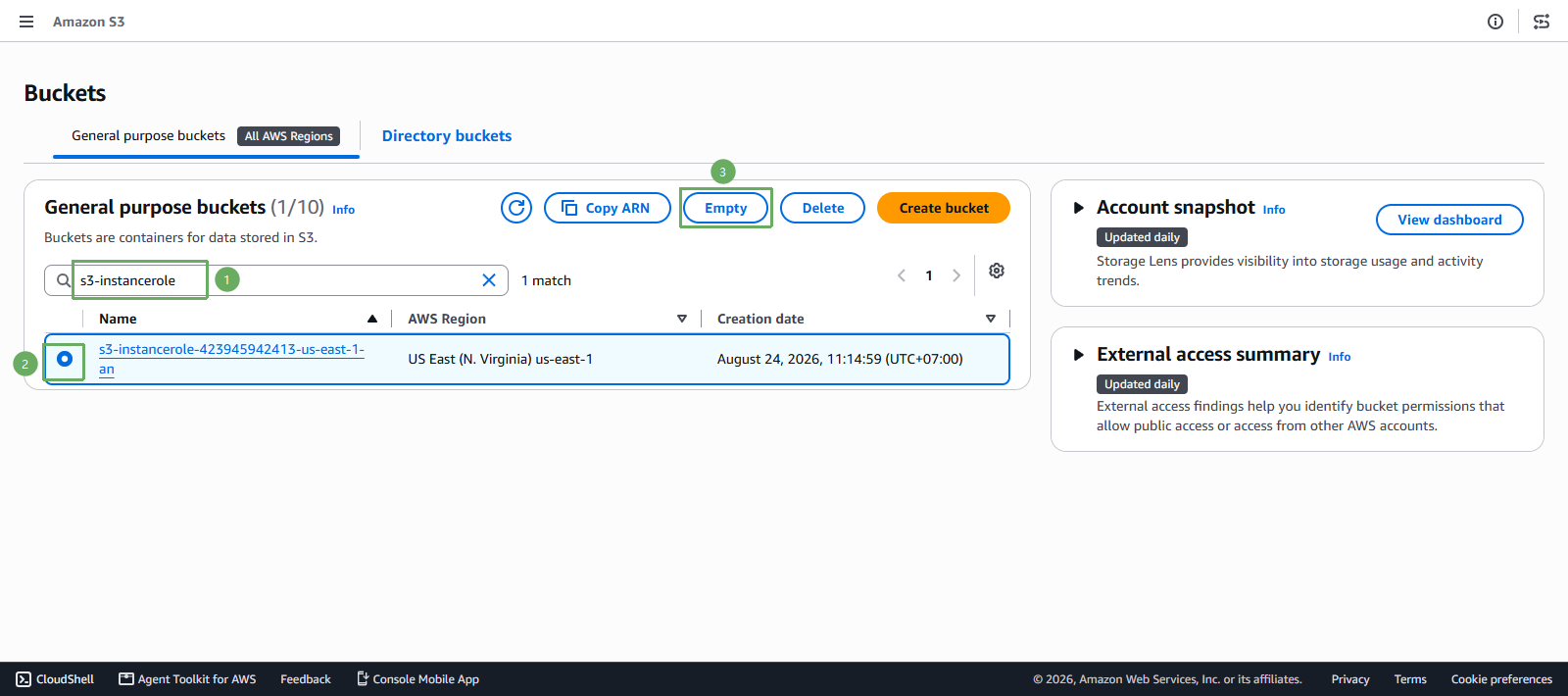1568x696 pixels.
Task: Click the Copy ARN button
Action: coord(608,208)
